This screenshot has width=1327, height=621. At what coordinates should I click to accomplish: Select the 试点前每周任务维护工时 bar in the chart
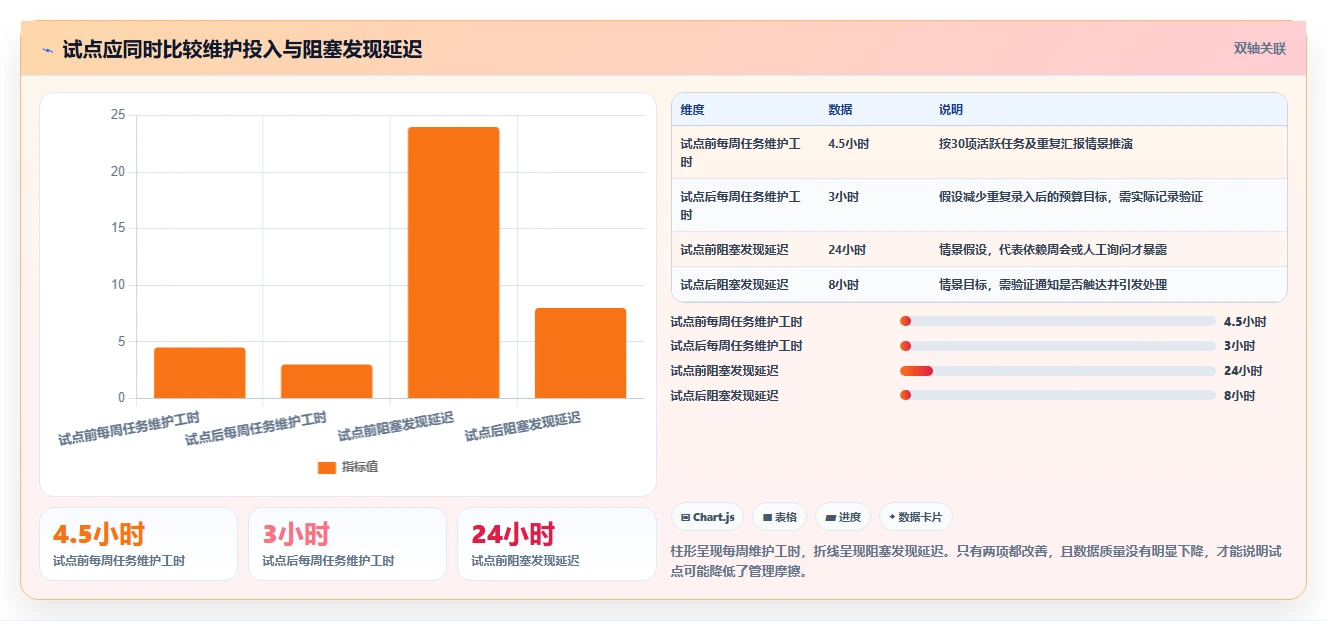point(200,373)
